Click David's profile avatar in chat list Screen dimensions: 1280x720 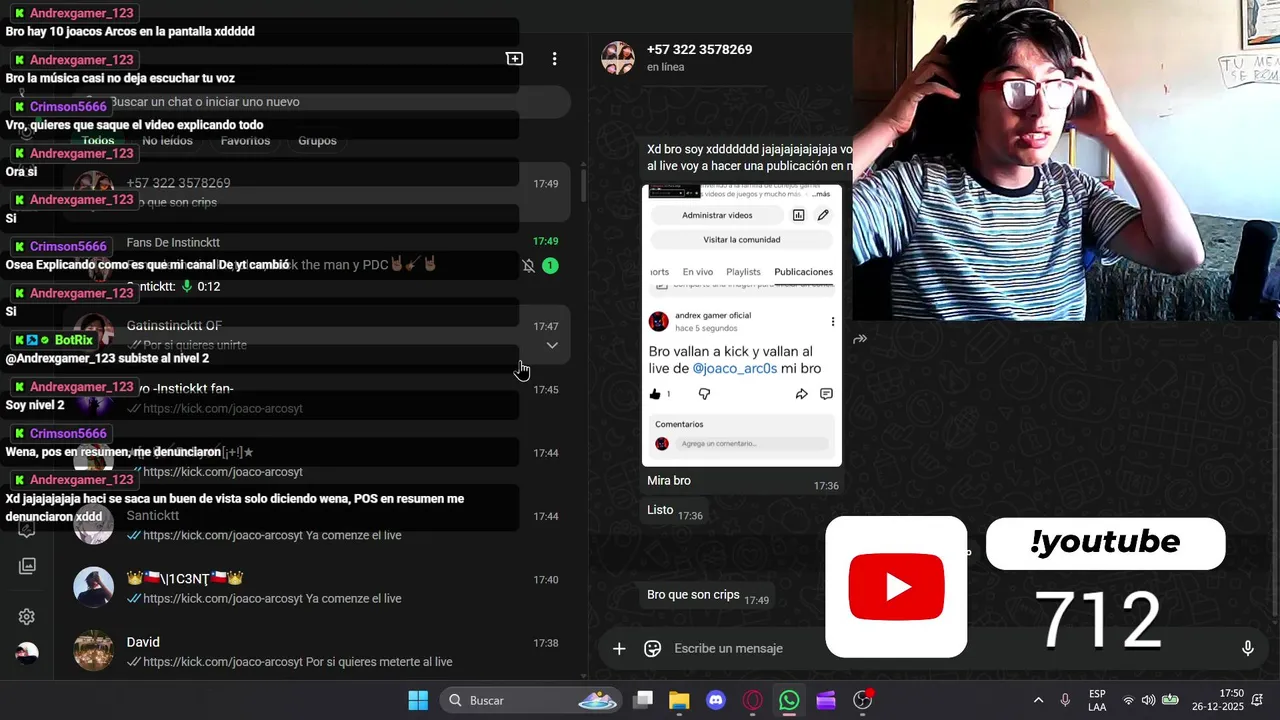[x=94, y=650]
